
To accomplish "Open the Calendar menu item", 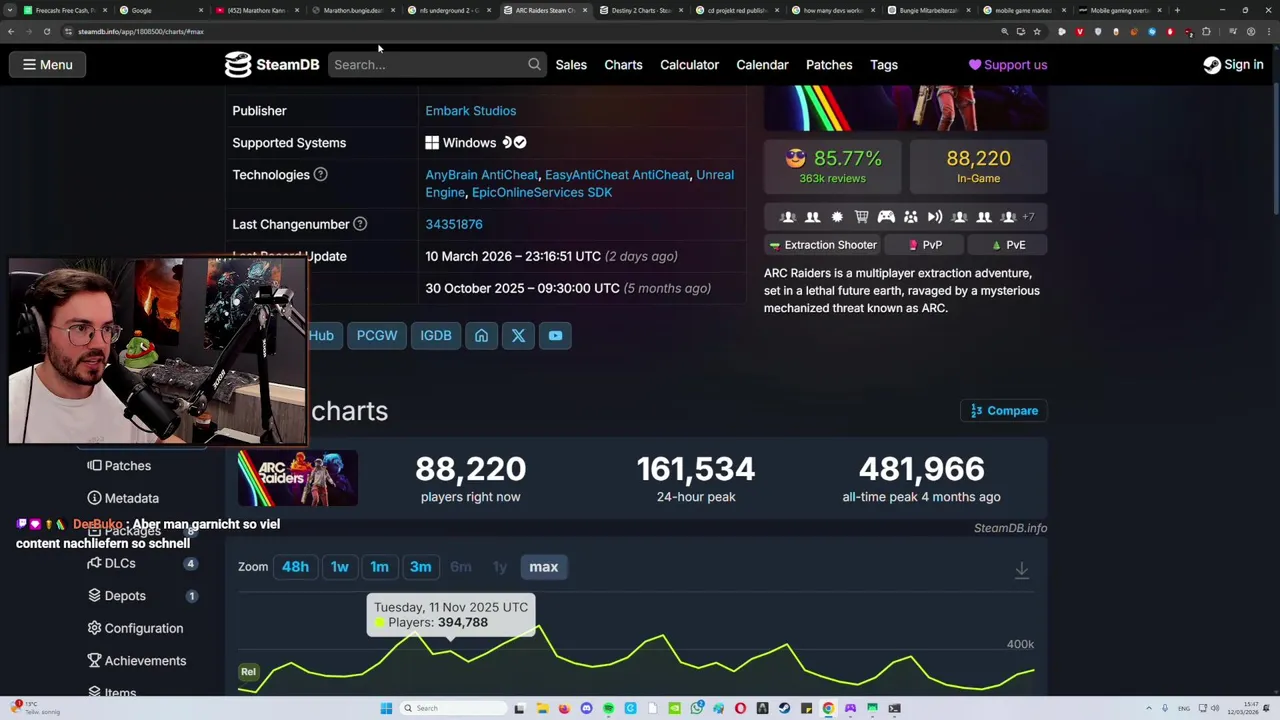I will click(x=762, y=65).
